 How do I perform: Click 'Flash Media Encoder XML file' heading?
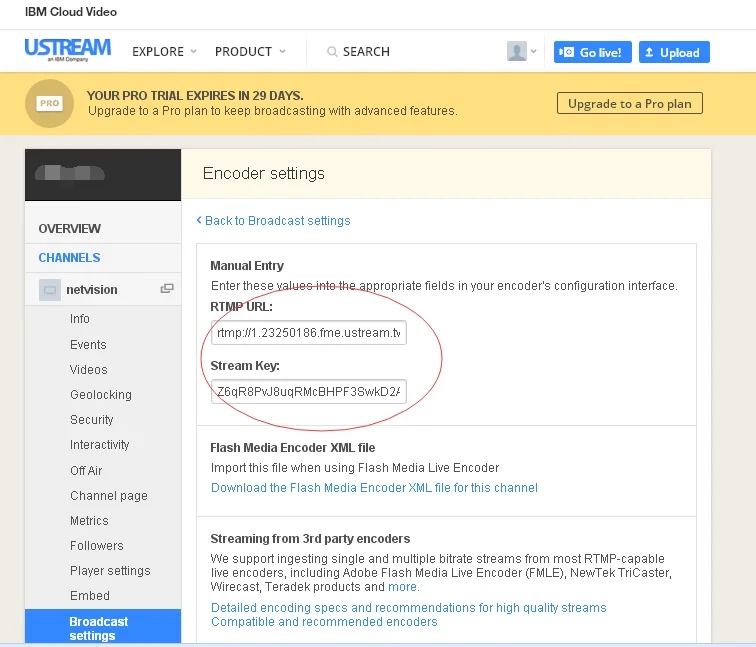293,448
